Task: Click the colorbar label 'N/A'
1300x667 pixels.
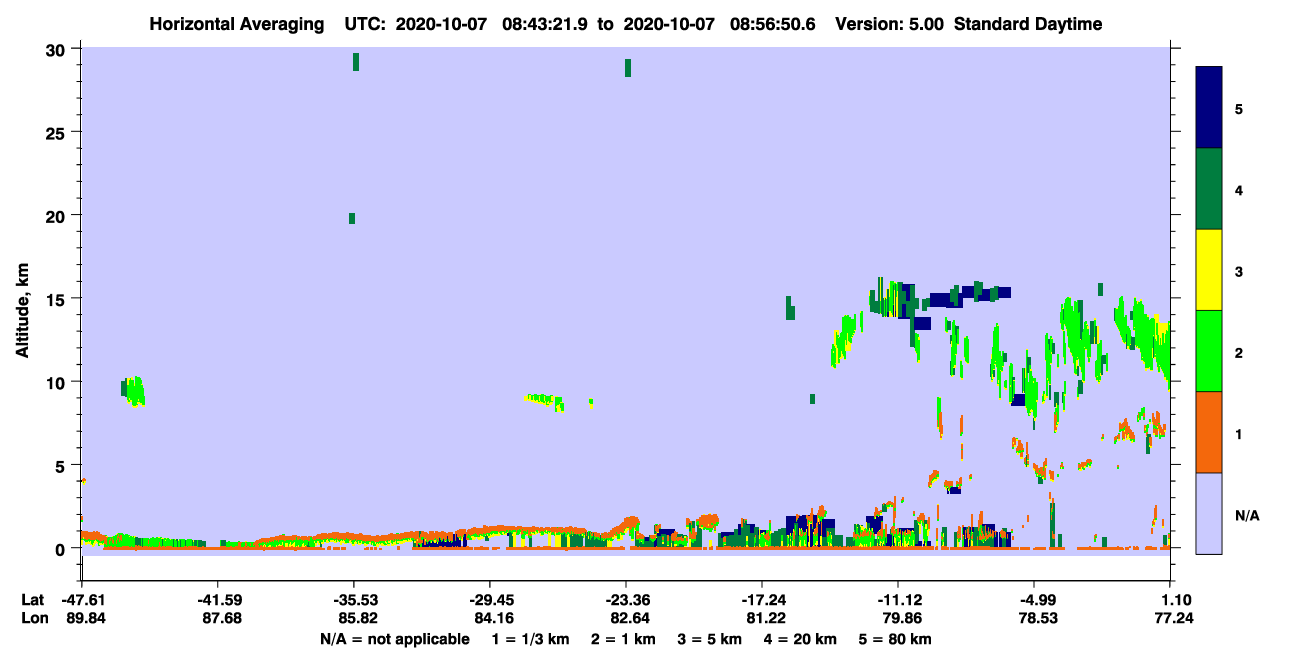Action: pos(1247,515)
